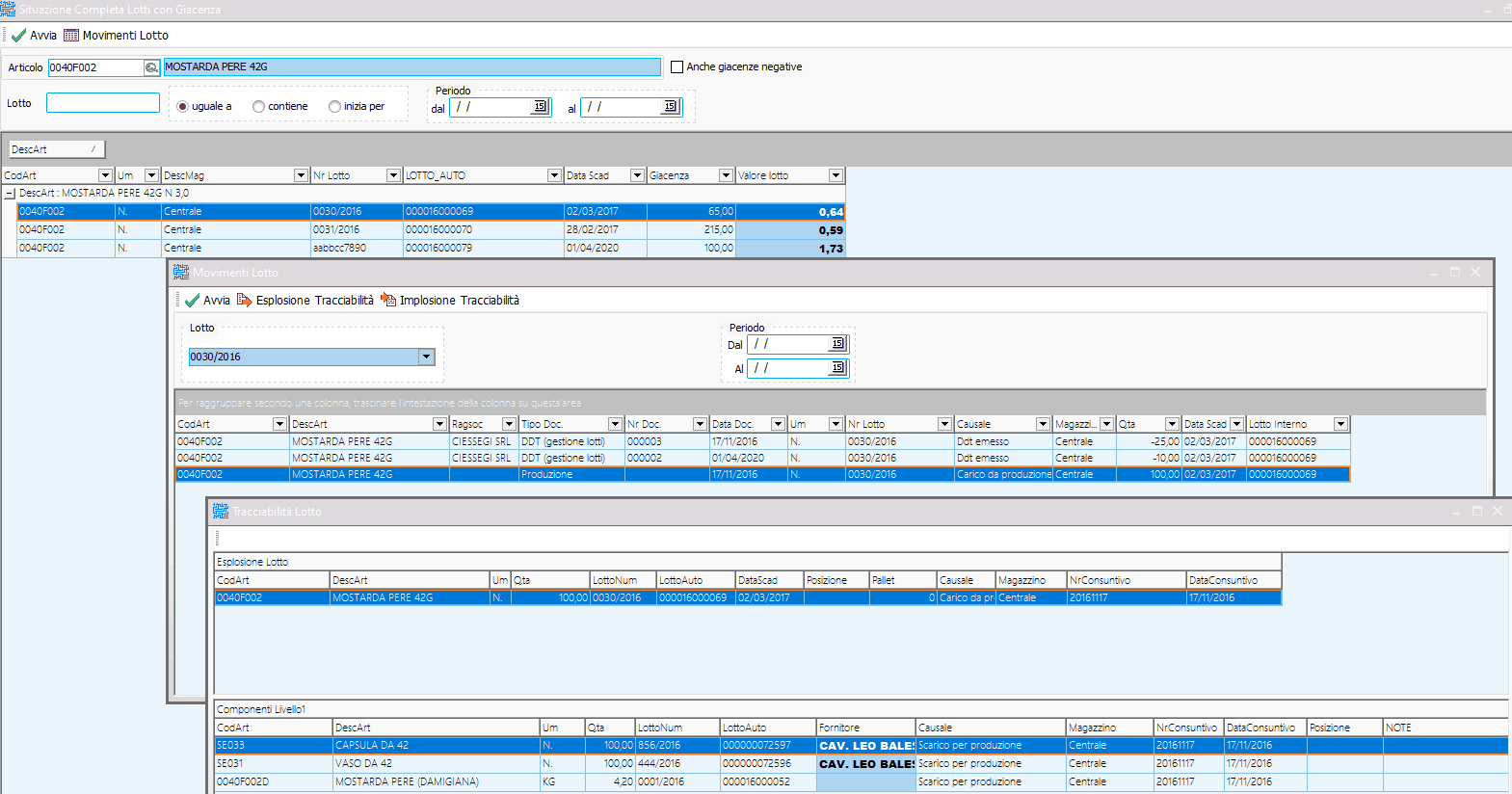1512x794 pixels.
Task: Click the NOTE column header
Action: coord(1445,728)
